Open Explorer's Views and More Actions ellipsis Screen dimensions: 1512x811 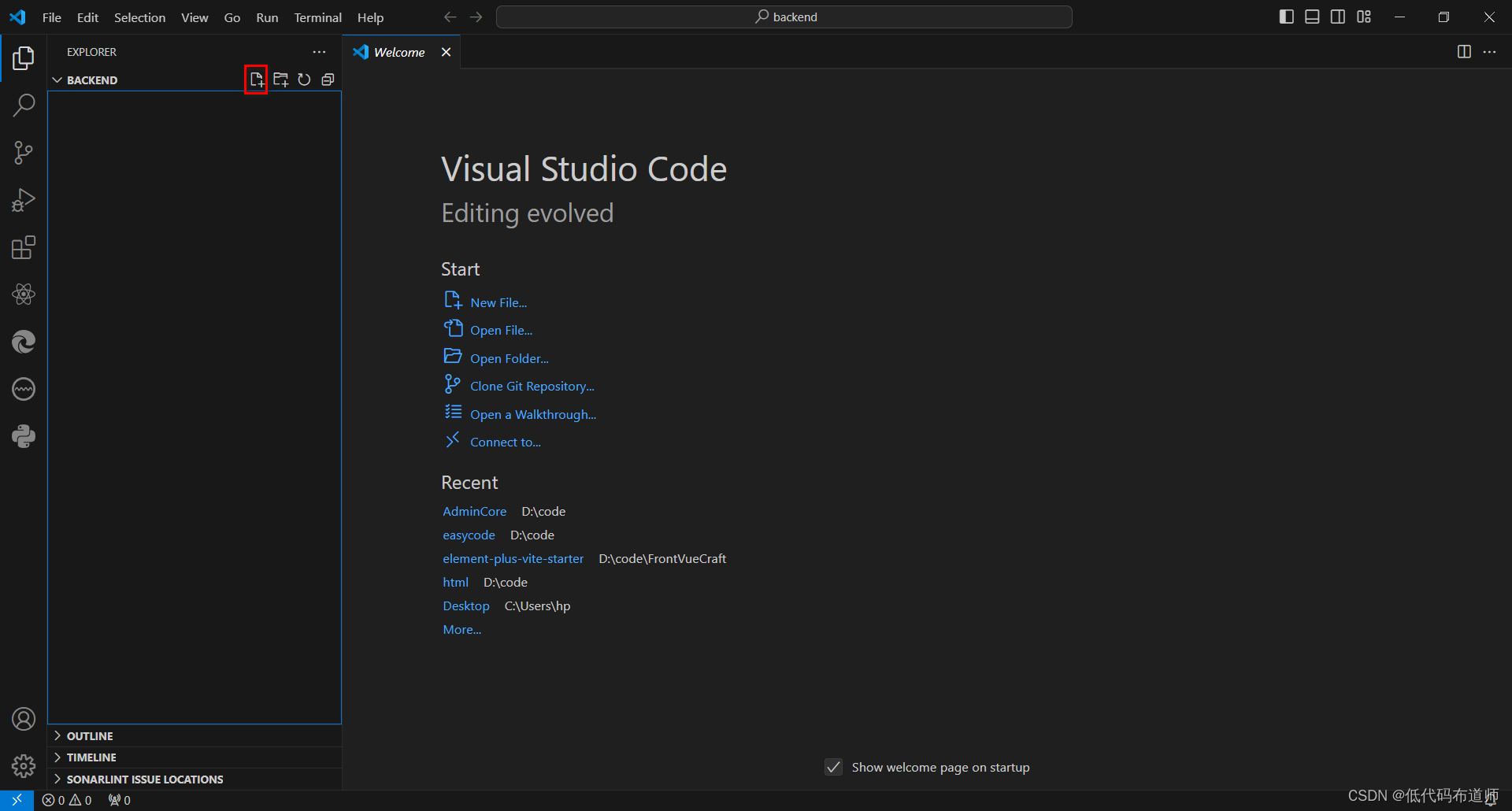click(x=319, y=52)
